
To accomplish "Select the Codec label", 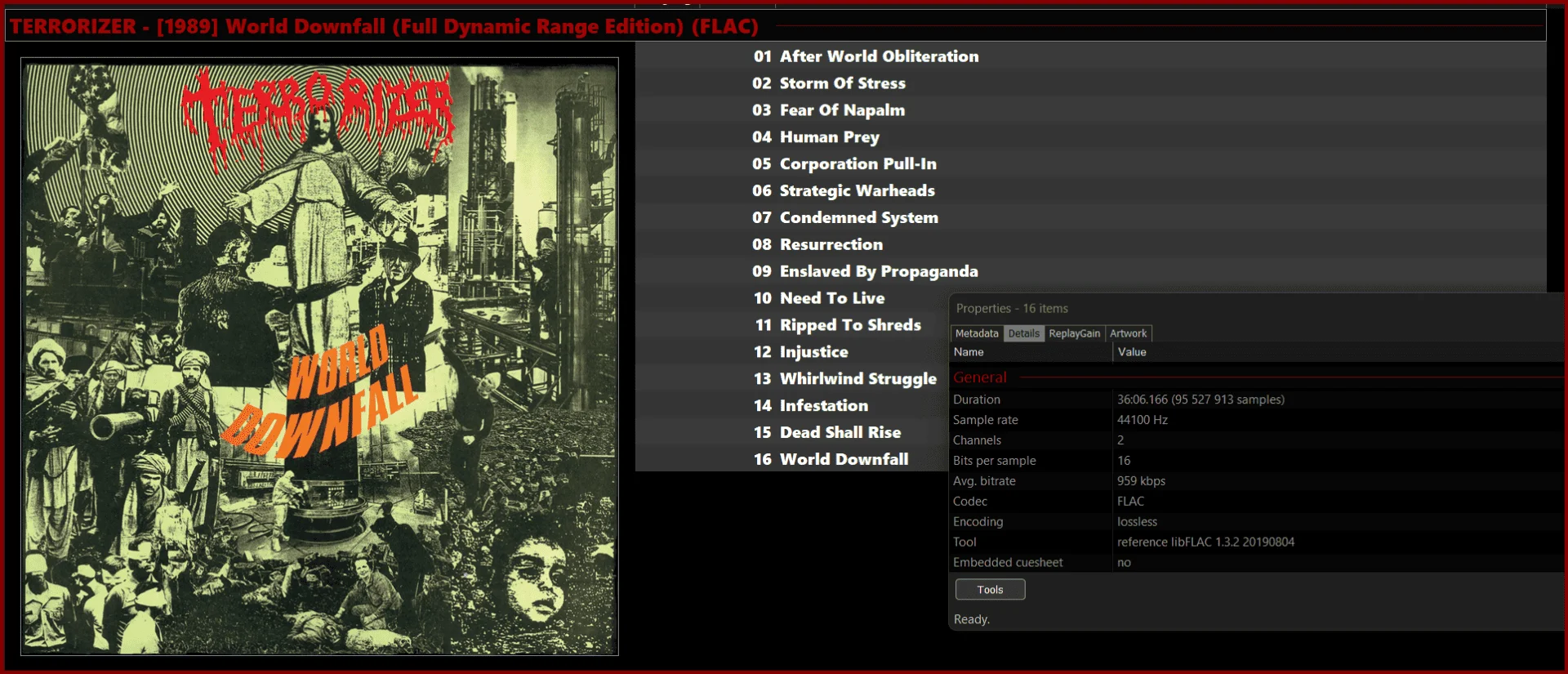I will pos(970,502).
